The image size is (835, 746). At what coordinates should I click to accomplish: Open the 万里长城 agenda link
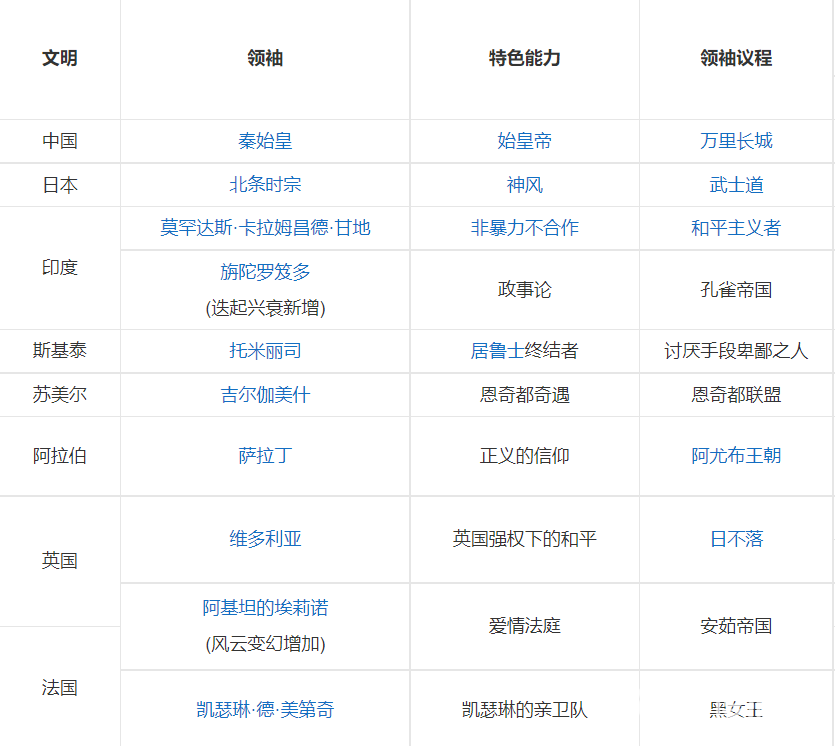pos(736,141)
